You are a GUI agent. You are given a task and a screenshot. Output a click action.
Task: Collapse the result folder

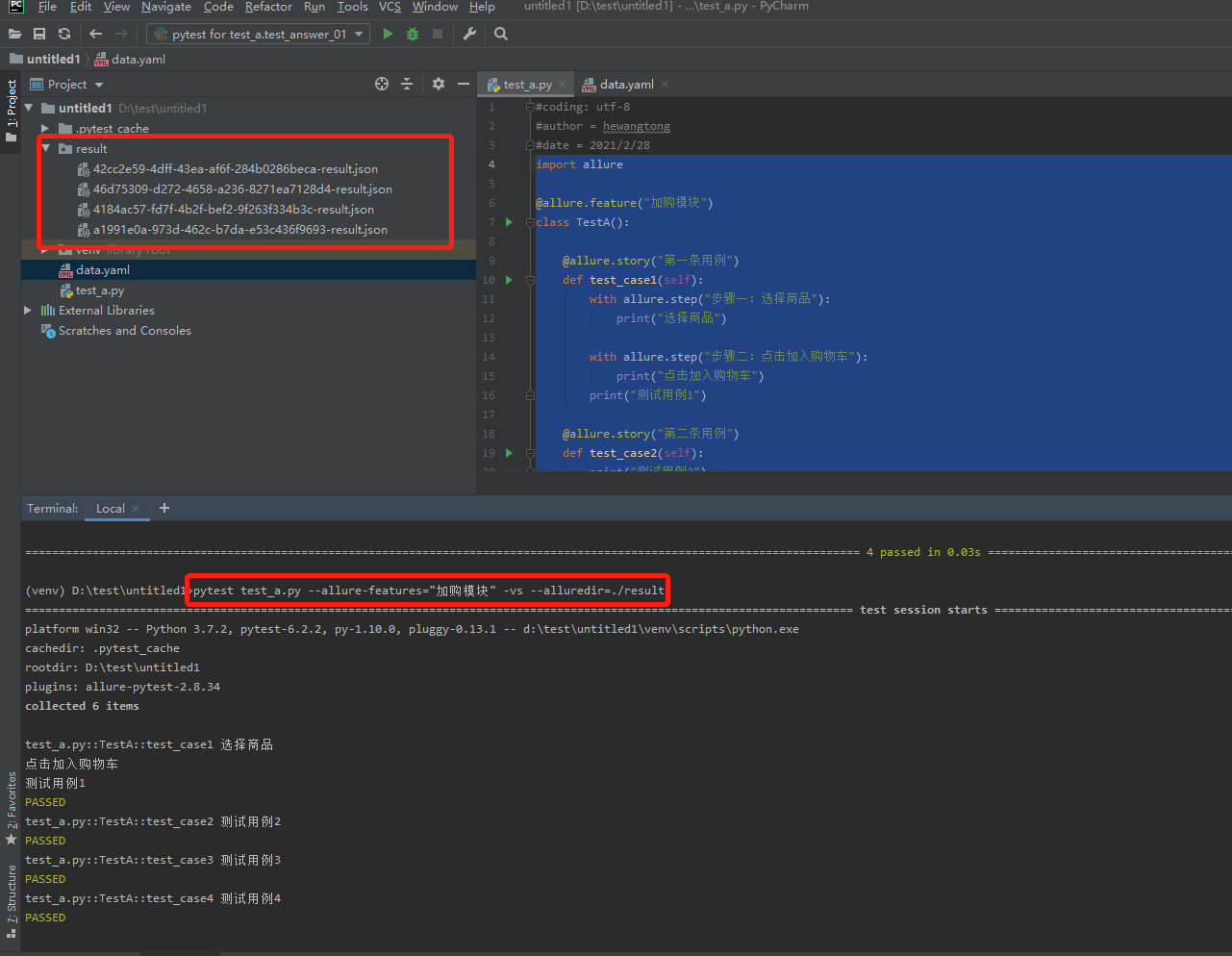tap(45, 148)
